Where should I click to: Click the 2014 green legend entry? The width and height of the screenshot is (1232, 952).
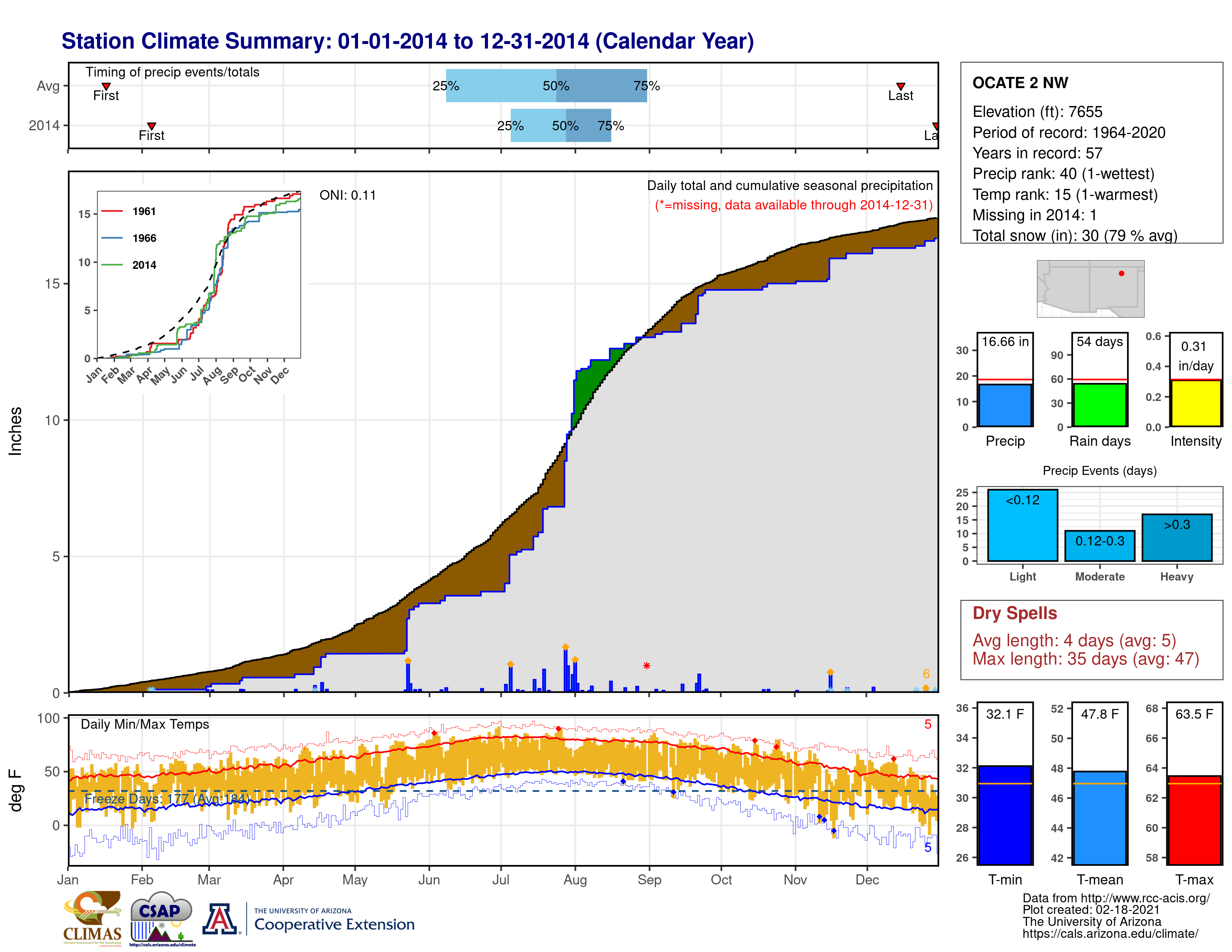pos(129,265)
